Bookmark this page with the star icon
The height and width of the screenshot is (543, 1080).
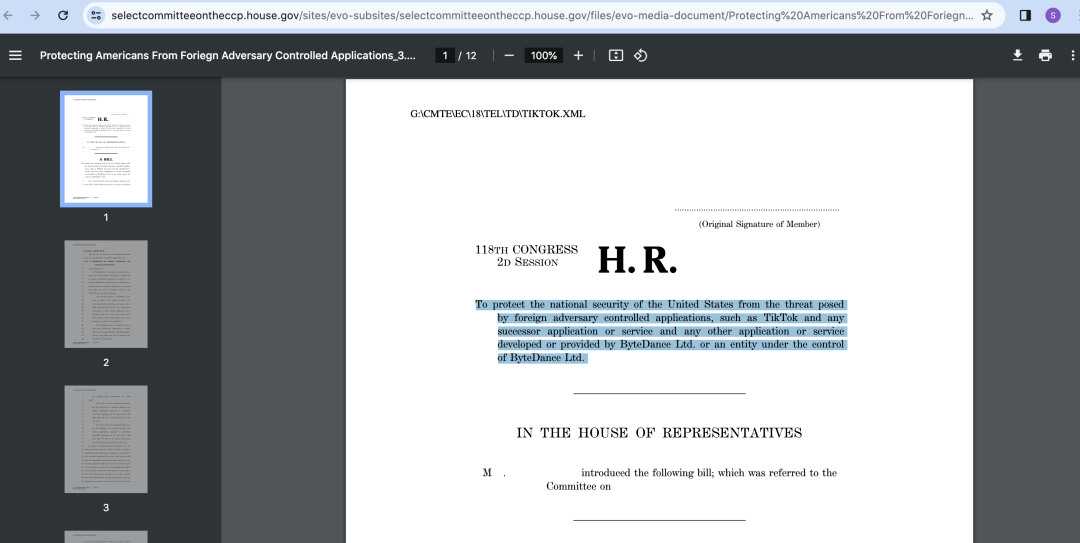click(x=987, y=16)
